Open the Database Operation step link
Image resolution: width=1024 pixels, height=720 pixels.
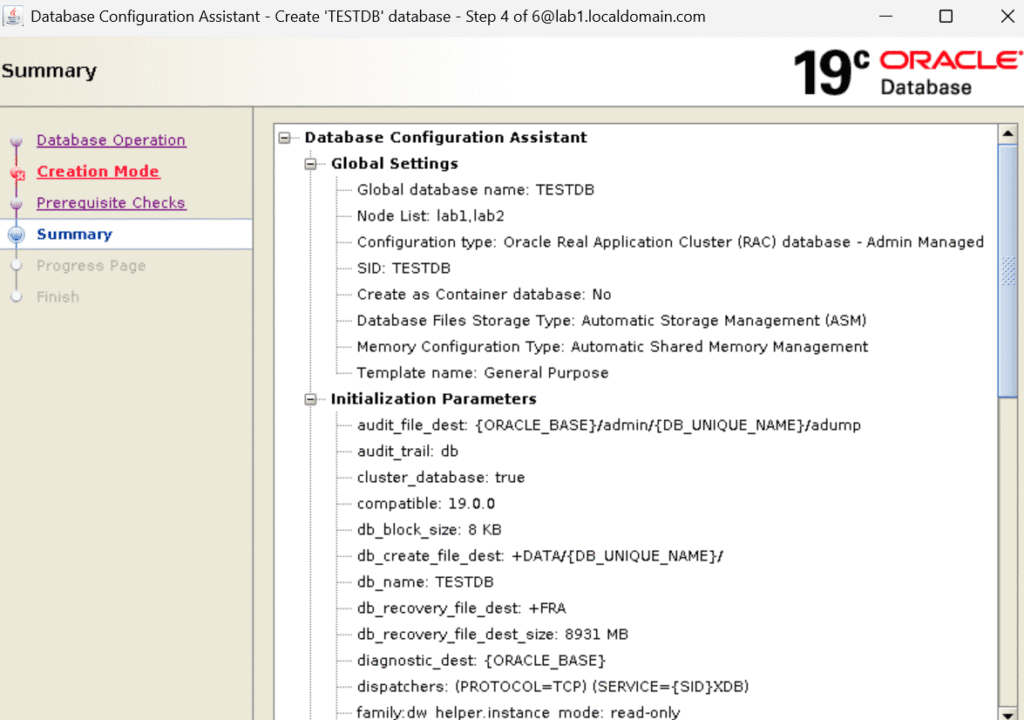click(111, 140)
